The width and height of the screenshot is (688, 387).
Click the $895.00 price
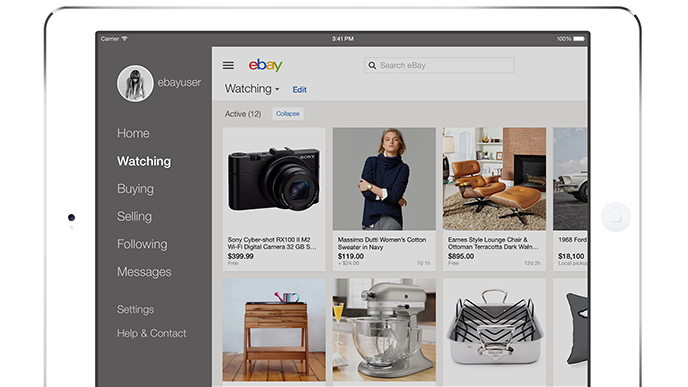click(x=461, y=256)
